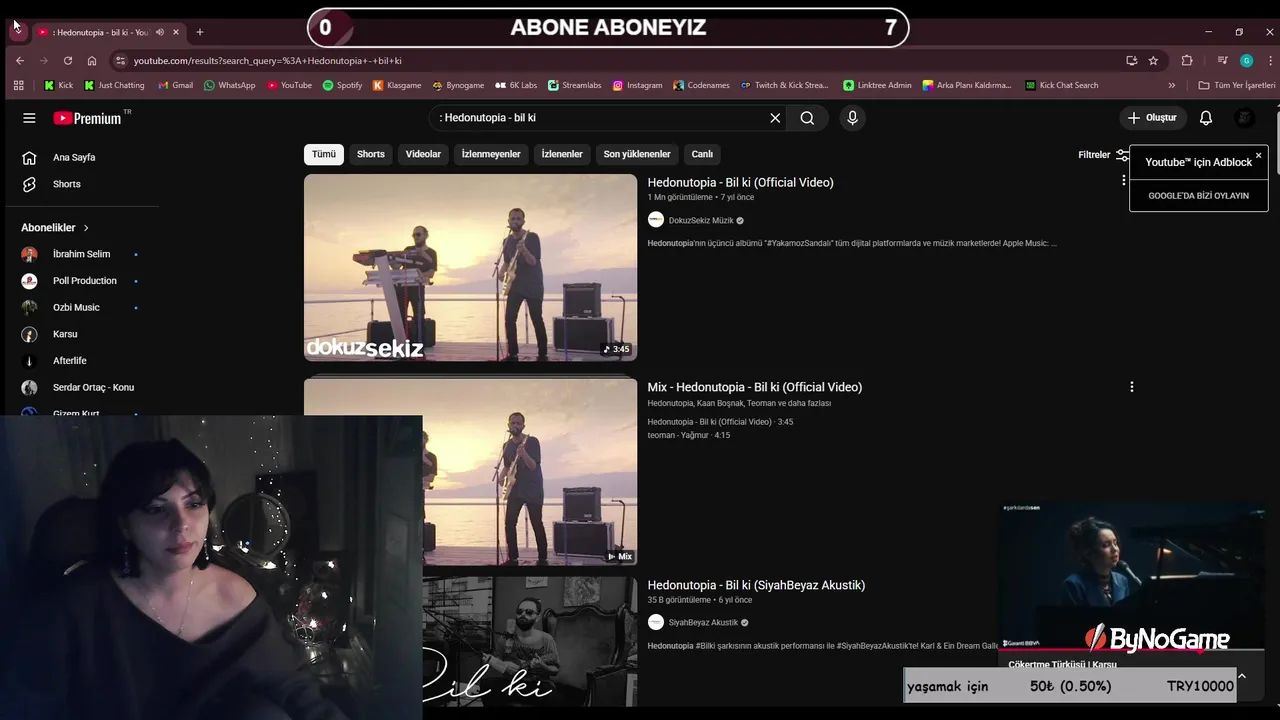Image resolution: width=1280 pixels, height=720 pixels.
Task: Reload the current page
Action: (68, 60)
